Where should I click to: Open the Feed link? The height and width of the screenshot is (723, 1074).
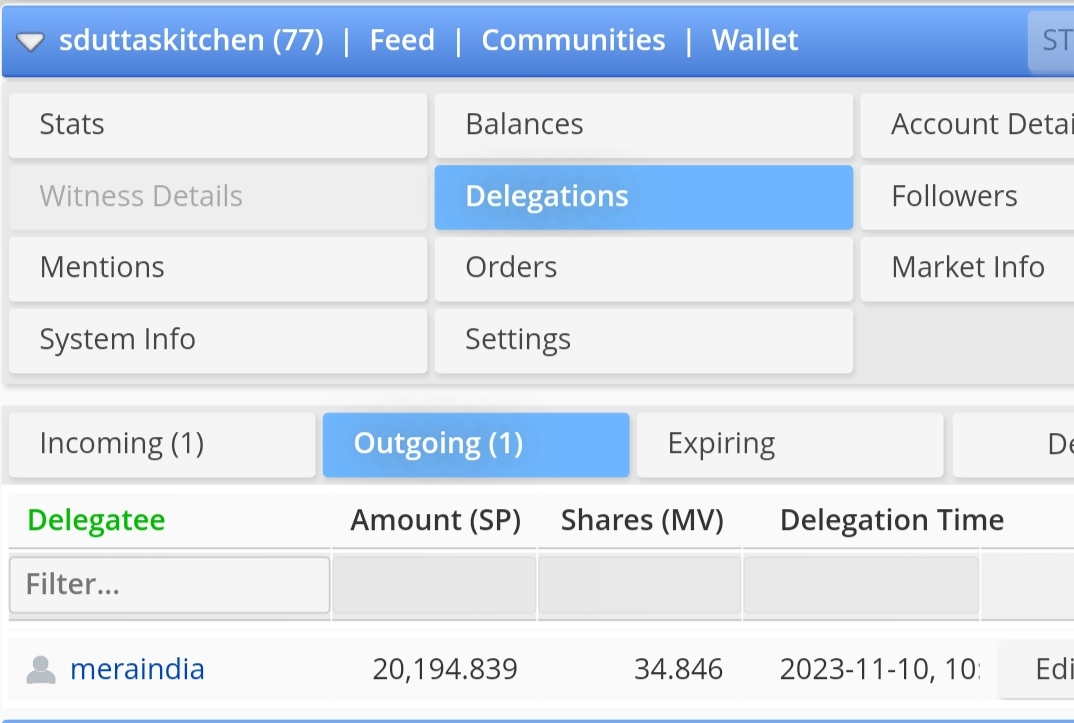[402, 40]
